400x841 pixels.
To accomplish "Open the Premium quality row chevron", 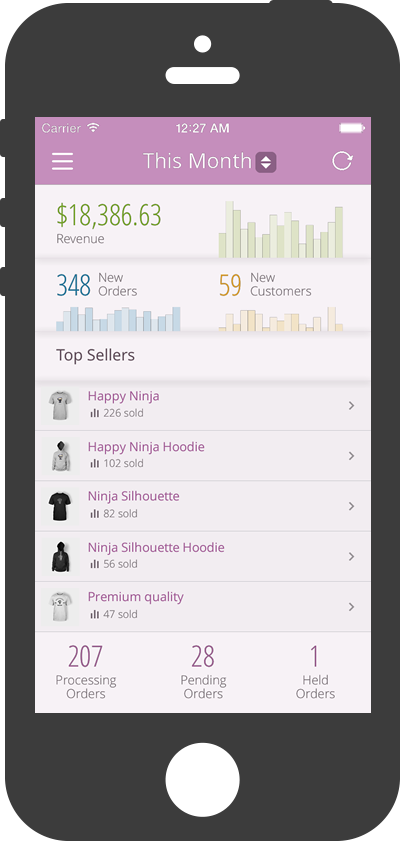I will (x=352, y=607).
